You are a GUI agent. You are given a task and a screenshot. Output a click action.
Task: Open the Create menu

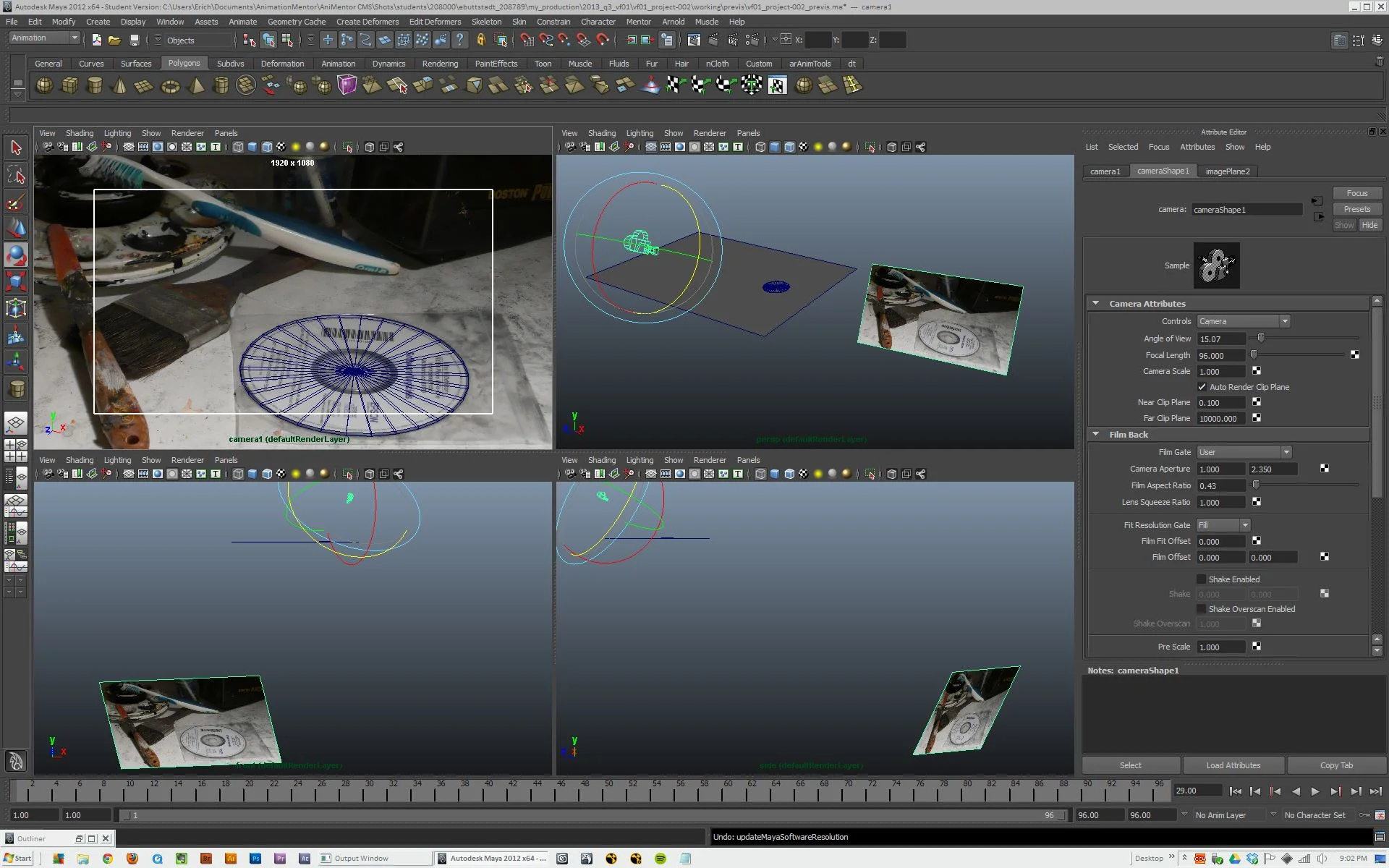click(x=98, y=22)
